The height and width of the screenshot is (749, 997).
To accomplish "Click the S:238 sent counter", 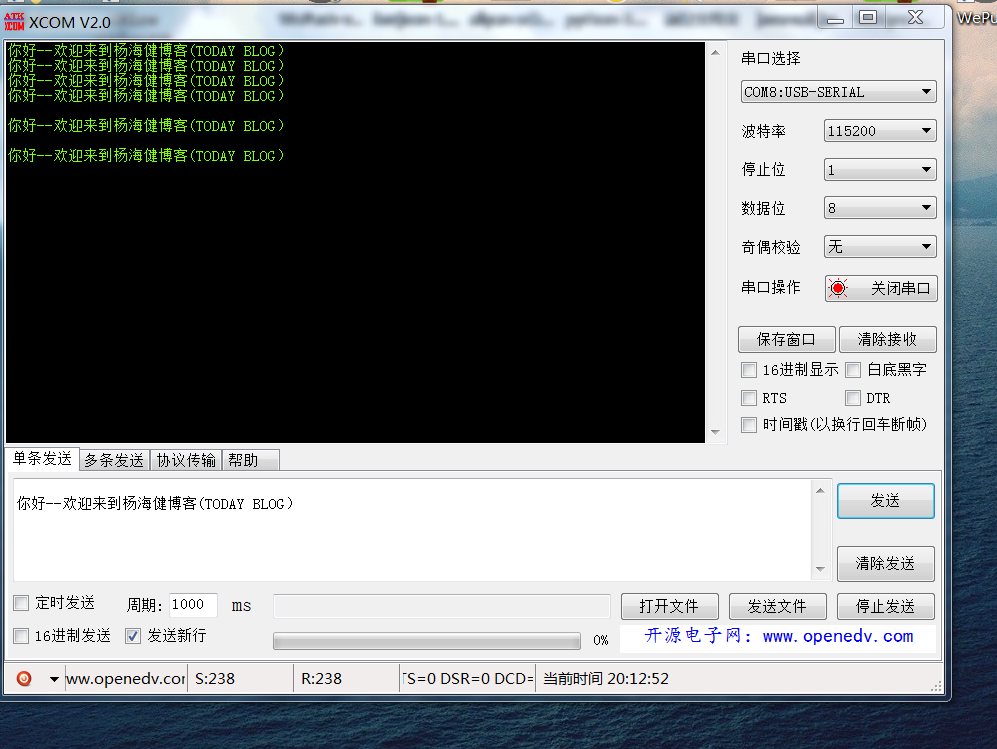I will point(215,679).
